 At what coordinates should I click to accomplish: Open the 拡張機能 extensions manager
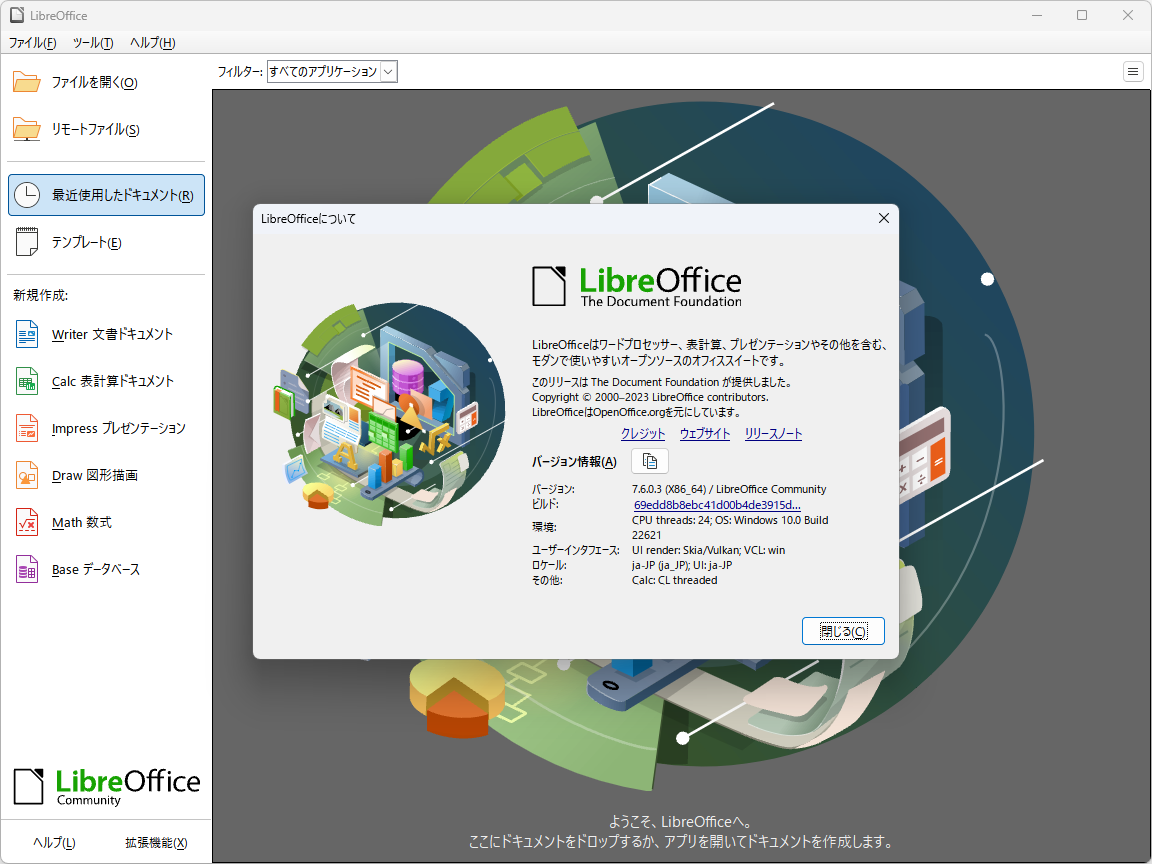(155, 842)
